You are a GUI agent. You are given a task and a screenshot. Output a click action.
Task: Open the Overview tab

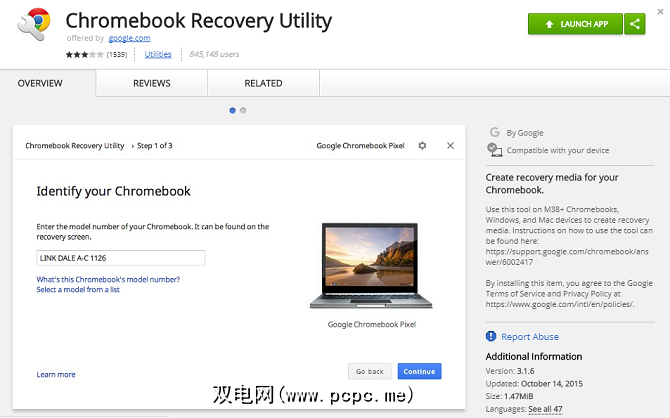click(x=40, y=83)
